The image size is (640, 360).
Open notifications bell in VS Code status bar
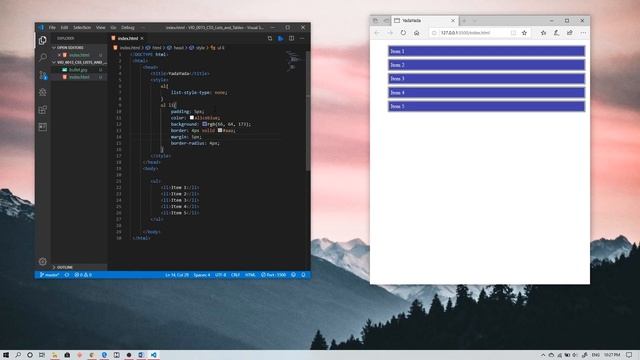[303, 275]
